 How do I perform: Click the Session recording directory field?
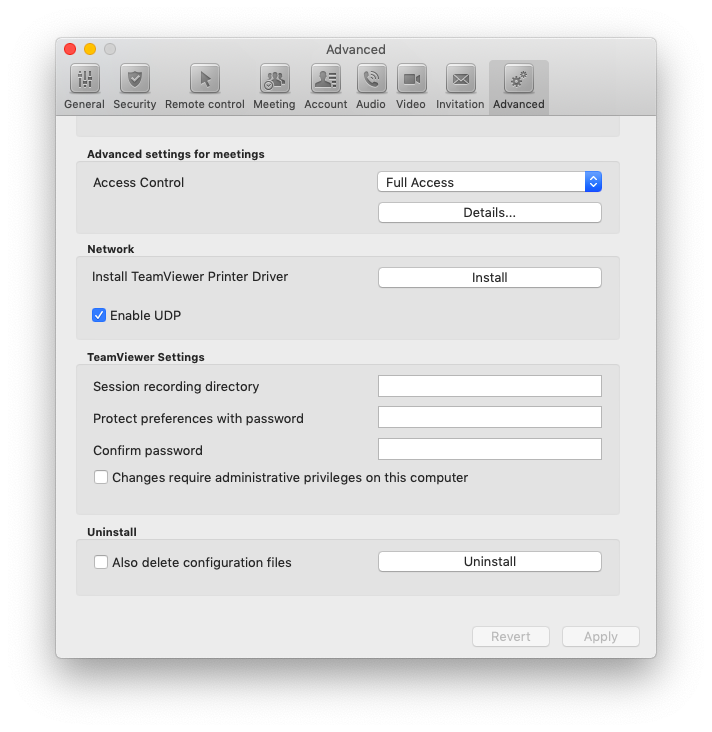(x=489, y=387)
